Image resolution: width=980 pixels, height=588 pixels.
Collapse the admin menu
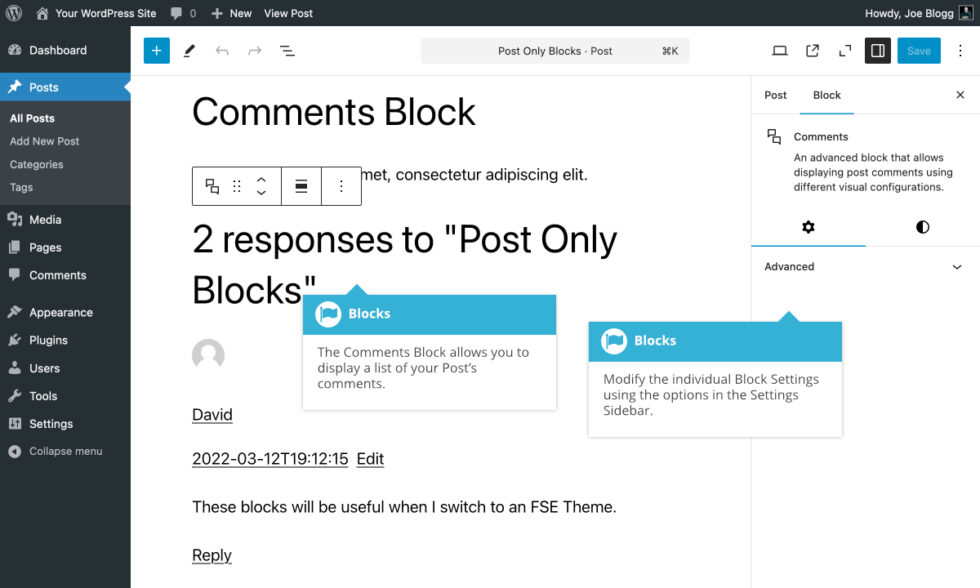click(65, 451)
